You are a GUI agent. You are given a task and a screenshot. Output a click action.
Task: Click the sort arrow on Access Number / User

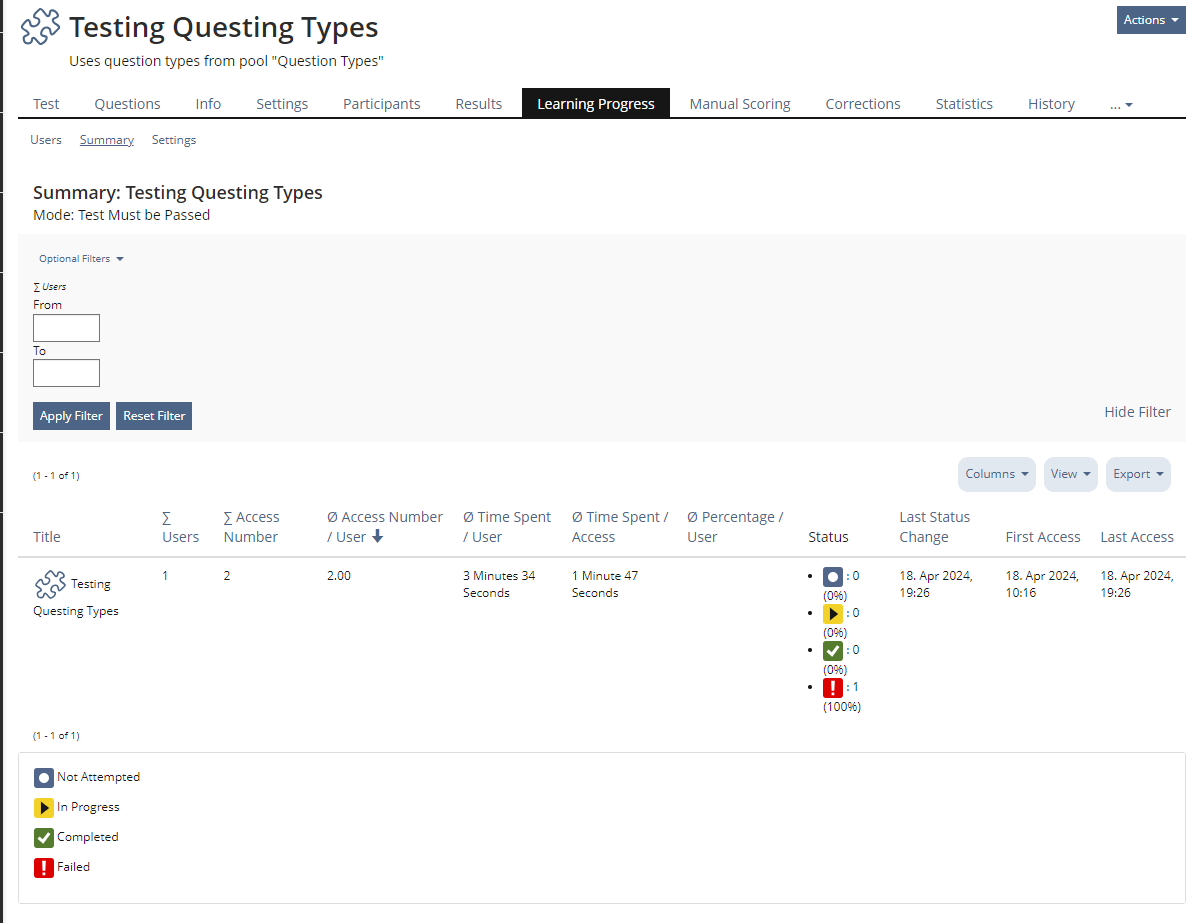coord(377,537)
